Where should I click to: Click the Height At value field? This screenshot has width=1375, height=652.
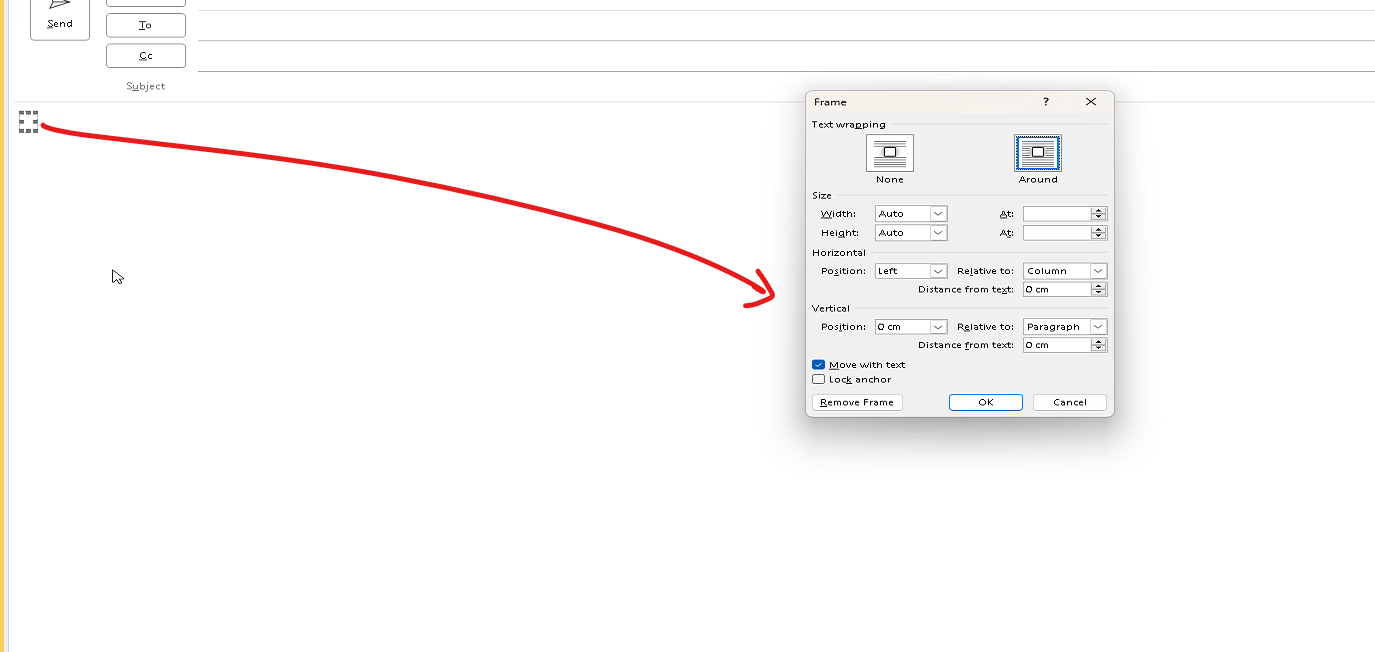click(x=1057, y=233)
